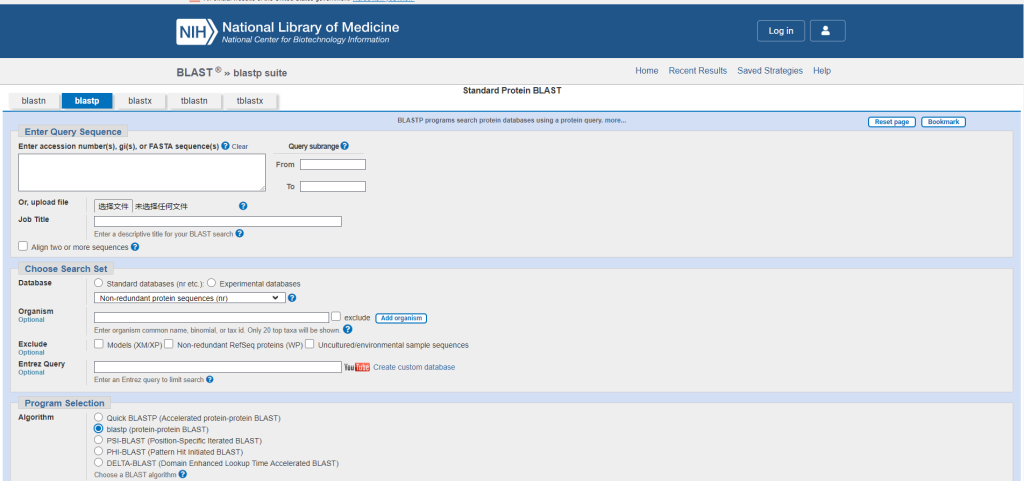Open Recent Results in navigation
Viewport: 1024px width, 481px height.
coord(697,71)
